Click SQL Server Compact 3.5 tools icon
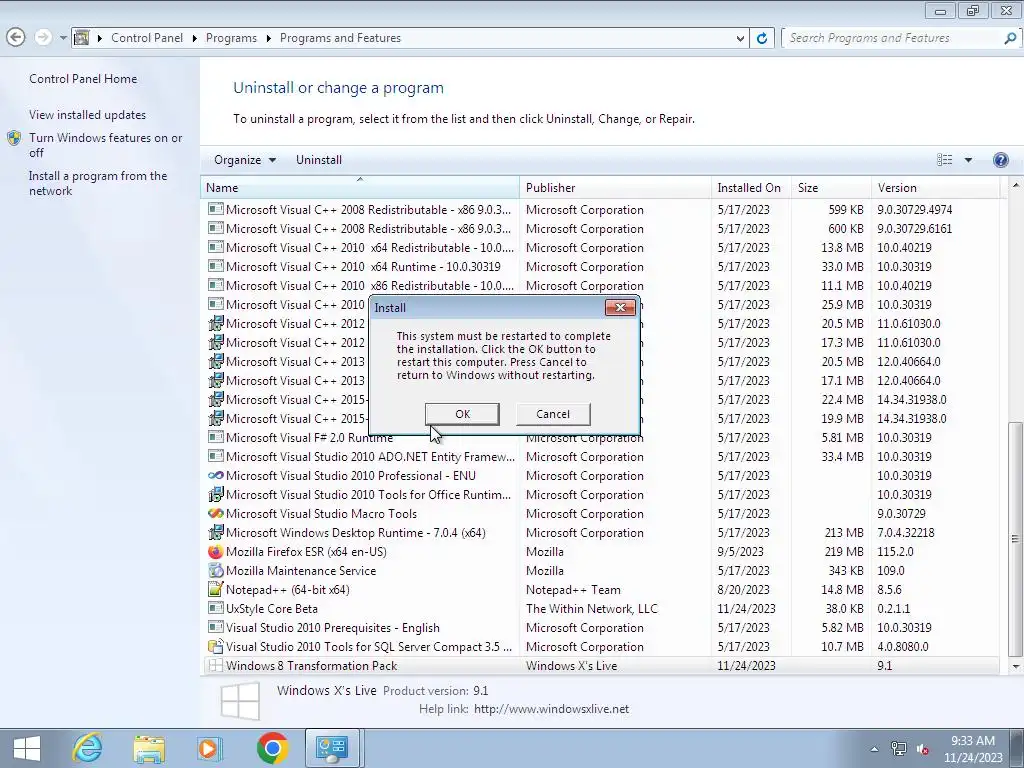This screenshot has height=768, width=1024. tap(215, 647)
